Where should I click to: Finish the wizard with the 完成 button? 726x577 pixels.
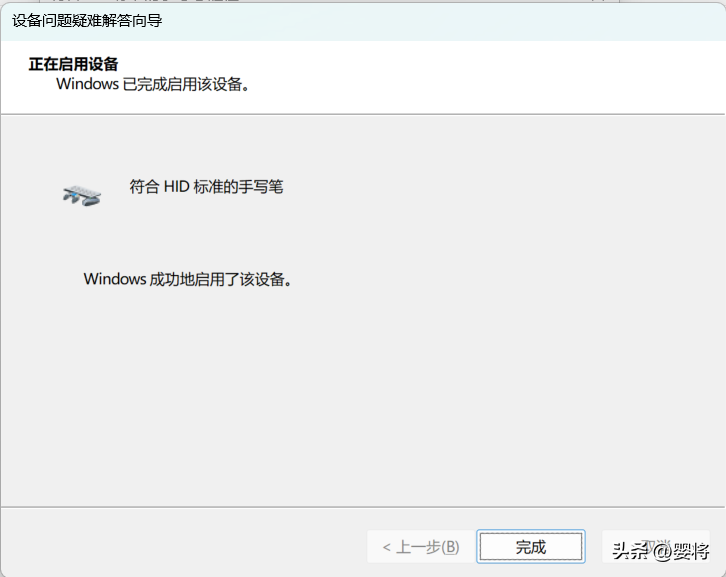pos(531,546)
